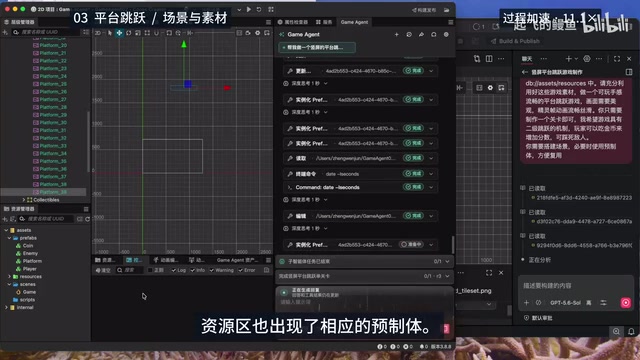Viewport: 640px width, 360px height.
Task: Select the rect transform tool
Action: click(x=147, y=33)
